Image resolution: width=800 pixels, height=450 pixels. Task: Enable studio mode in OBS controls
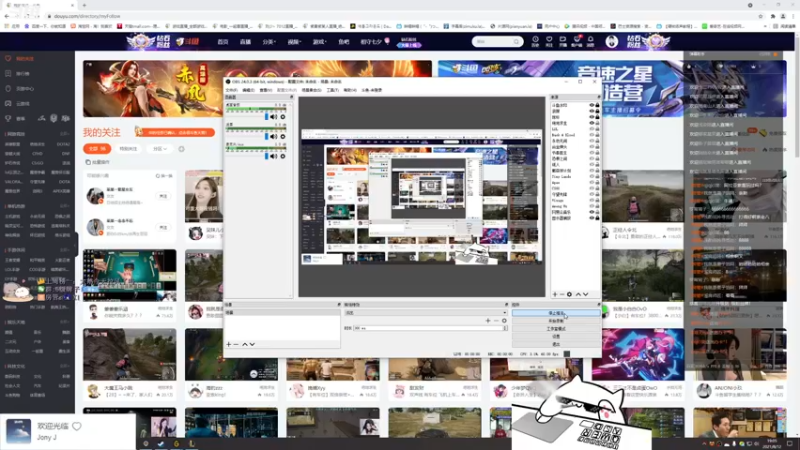pyautogui.click(x=556, y=329)
